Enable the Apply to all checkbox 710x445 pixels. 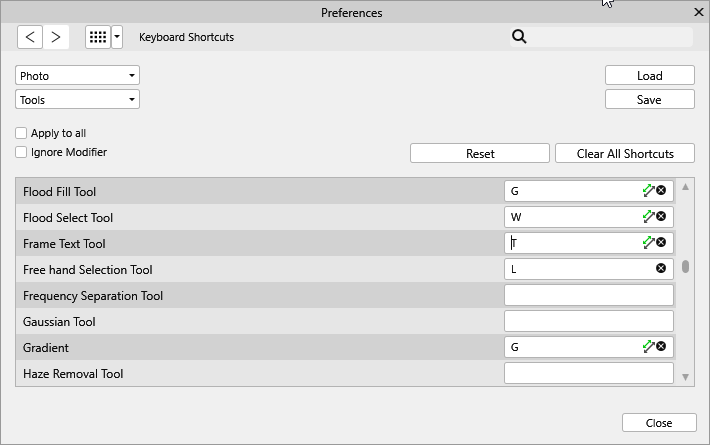click(22, 133)
